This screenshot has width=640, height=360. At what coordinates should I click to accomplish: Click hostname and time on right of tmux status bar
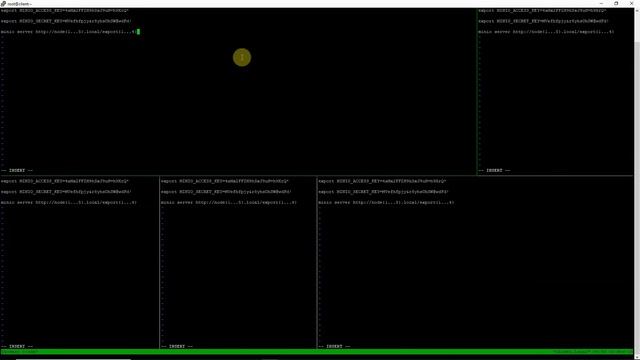[x=592, y=351]
